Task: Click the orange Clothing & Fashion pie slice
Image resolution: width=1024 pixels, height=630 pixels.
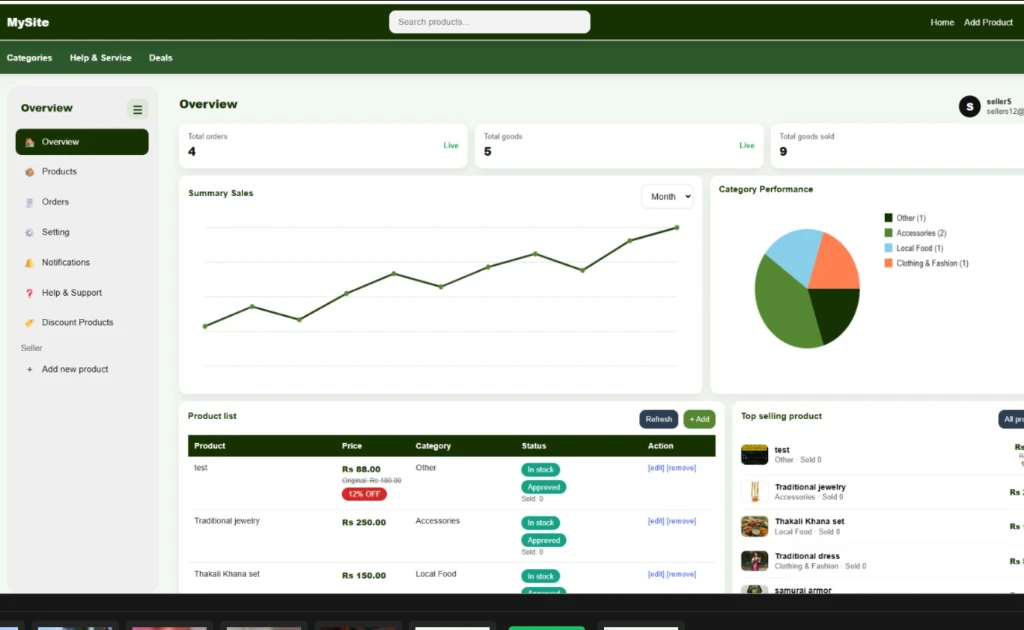Action: [837, 264]
